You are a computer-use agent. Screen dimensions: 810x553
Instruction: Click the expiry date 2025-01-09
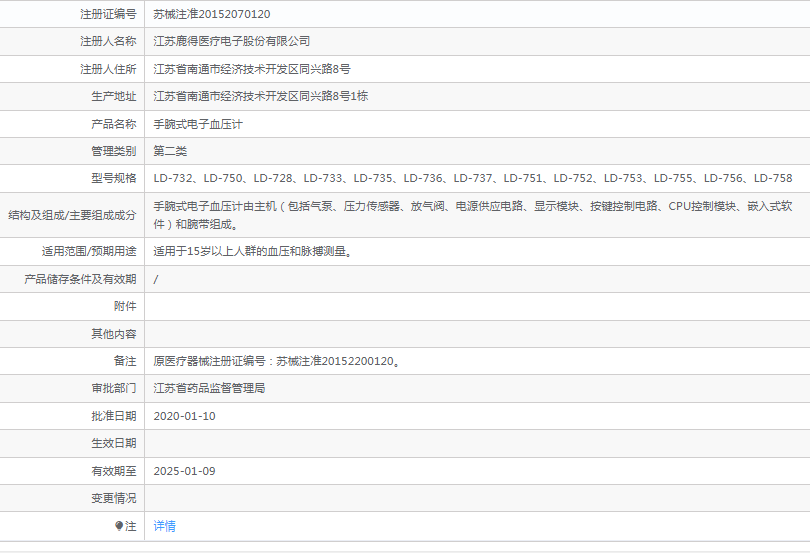pos(184,471)
